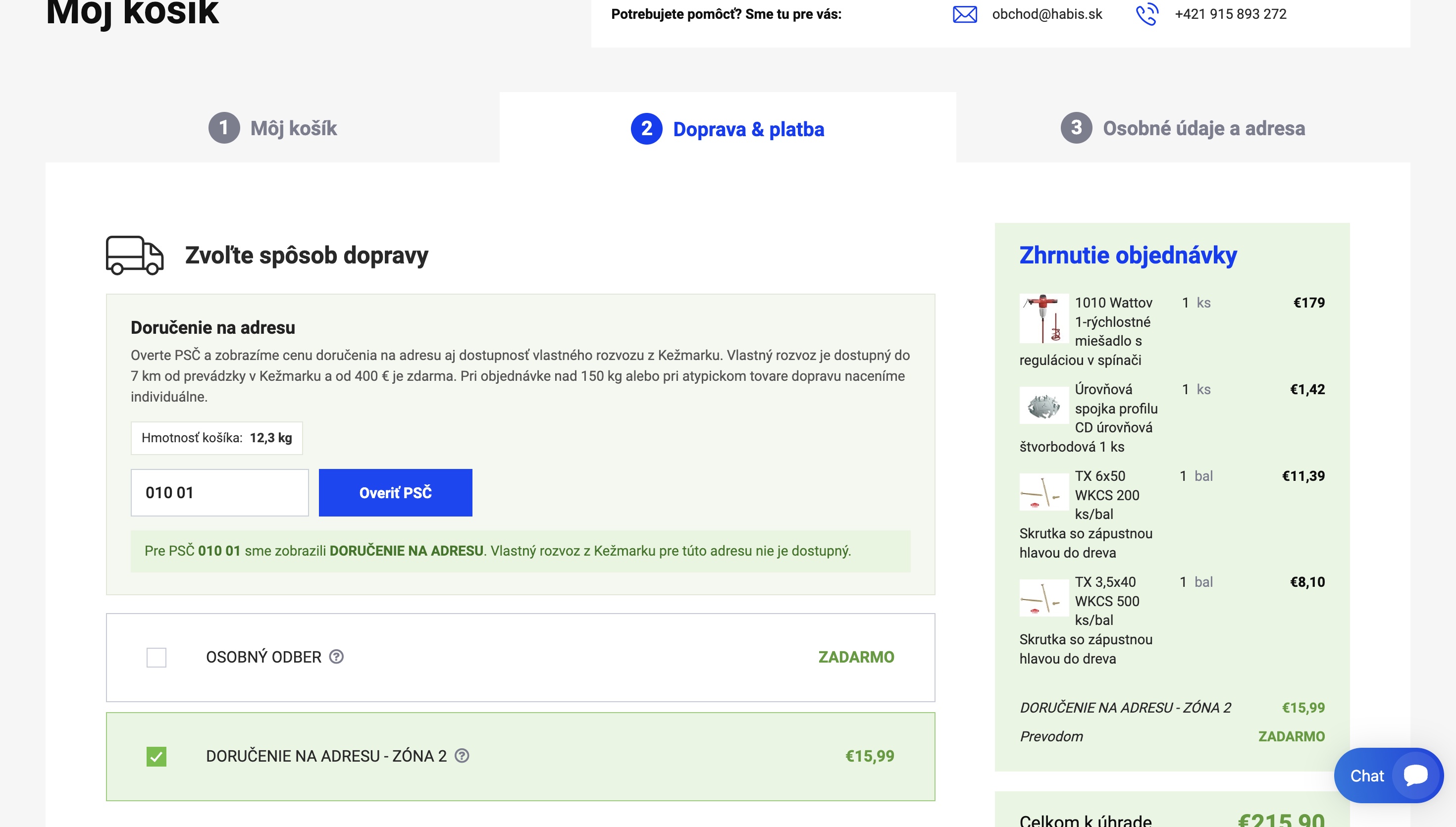Select the Doprava & platba tab
Image resolution: width=1456 pixels, height=827 pixels.
tap(728, 128)
